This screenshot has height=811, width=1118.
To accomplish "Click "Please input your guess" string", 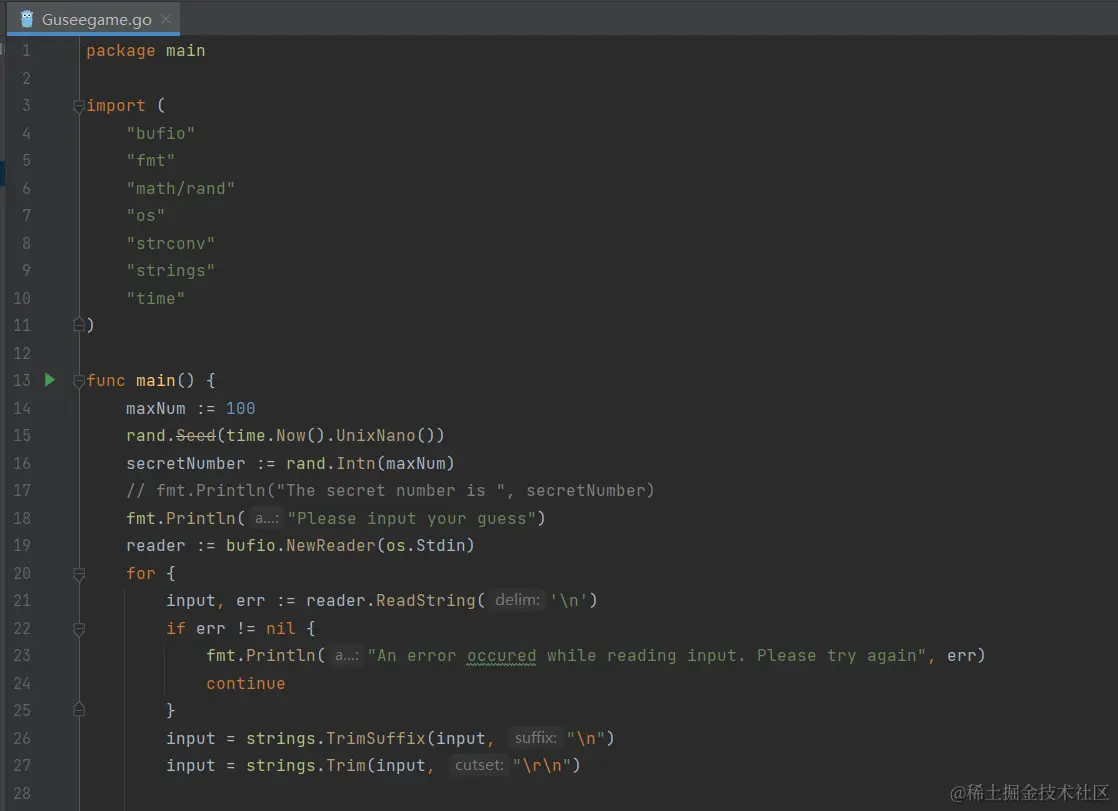I will tap(411, 519).
